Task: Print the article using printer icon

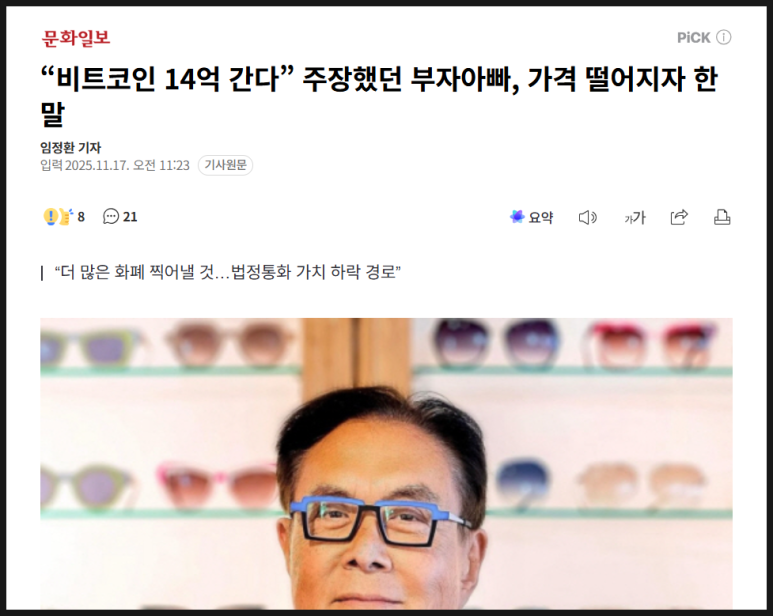Action: point(722,217)
